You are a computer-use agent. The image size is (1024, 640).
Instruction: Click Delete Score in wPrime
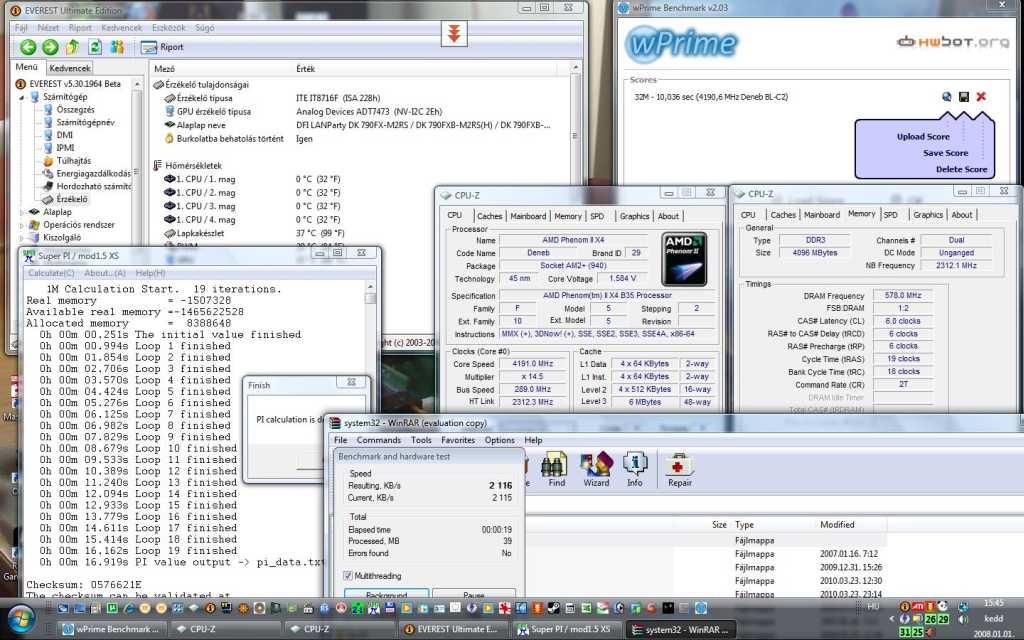(x=961, y=169)
